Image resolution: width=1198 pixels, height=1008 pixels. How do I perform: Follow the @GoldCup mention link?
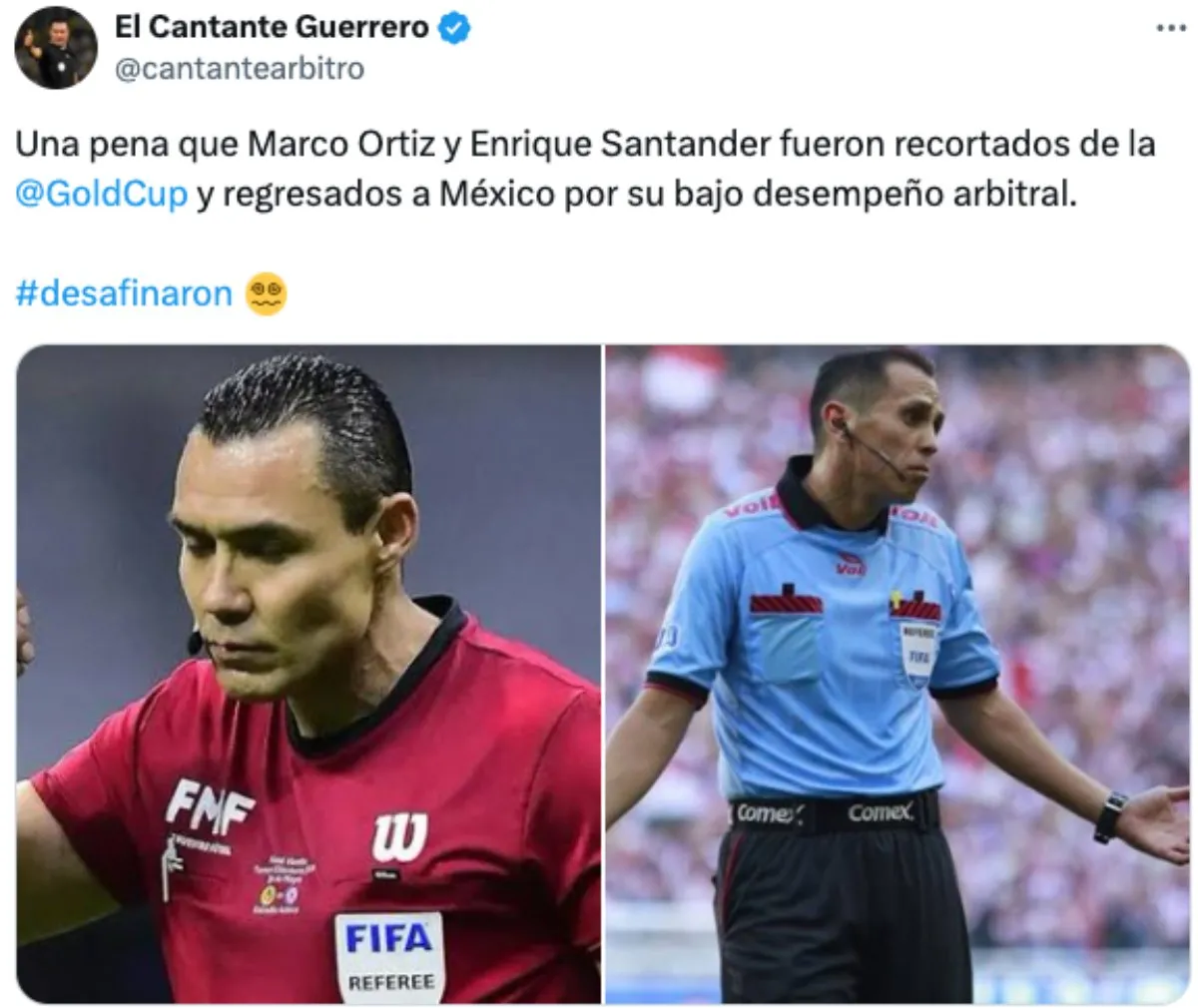click(102, 193)
